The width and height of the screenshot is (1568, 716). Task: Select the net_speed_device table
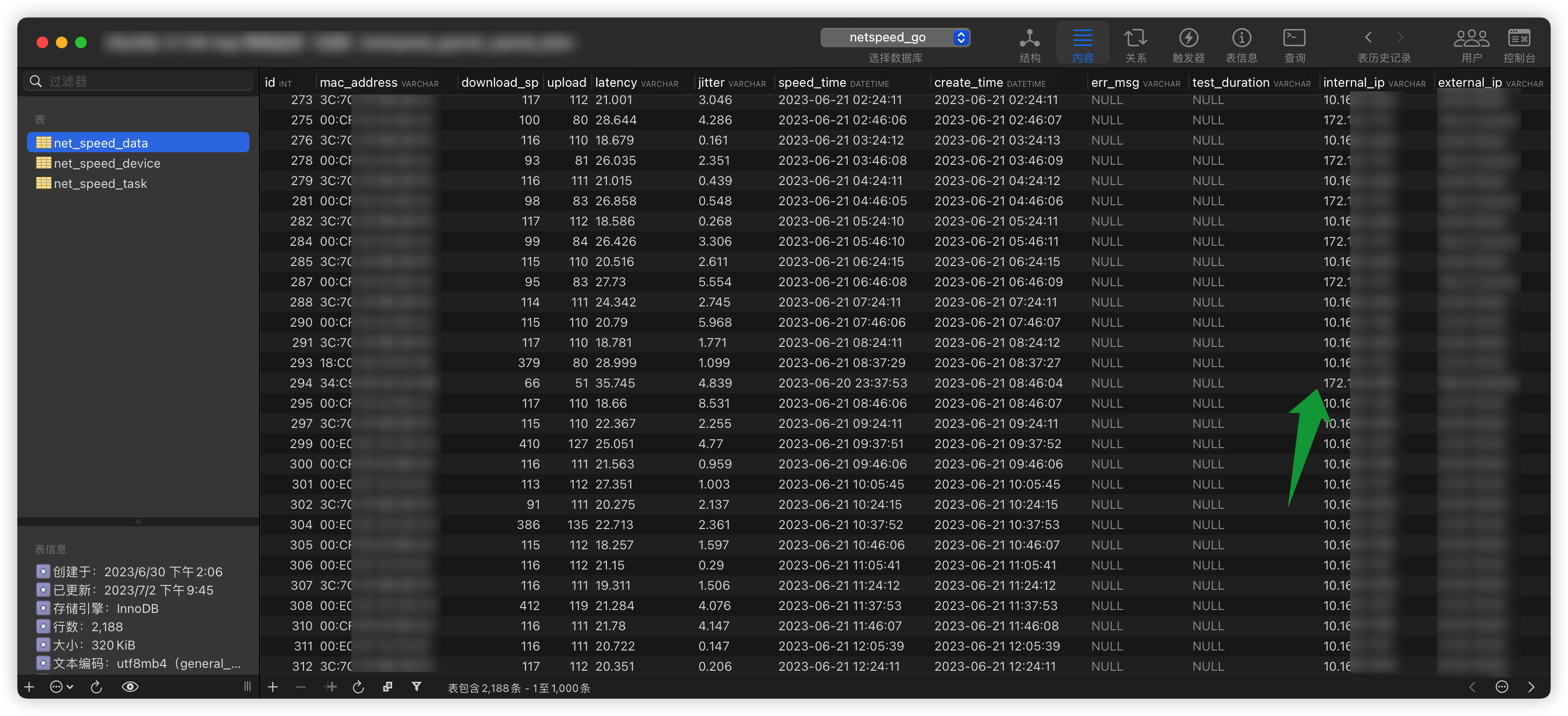tap(107, 163)
